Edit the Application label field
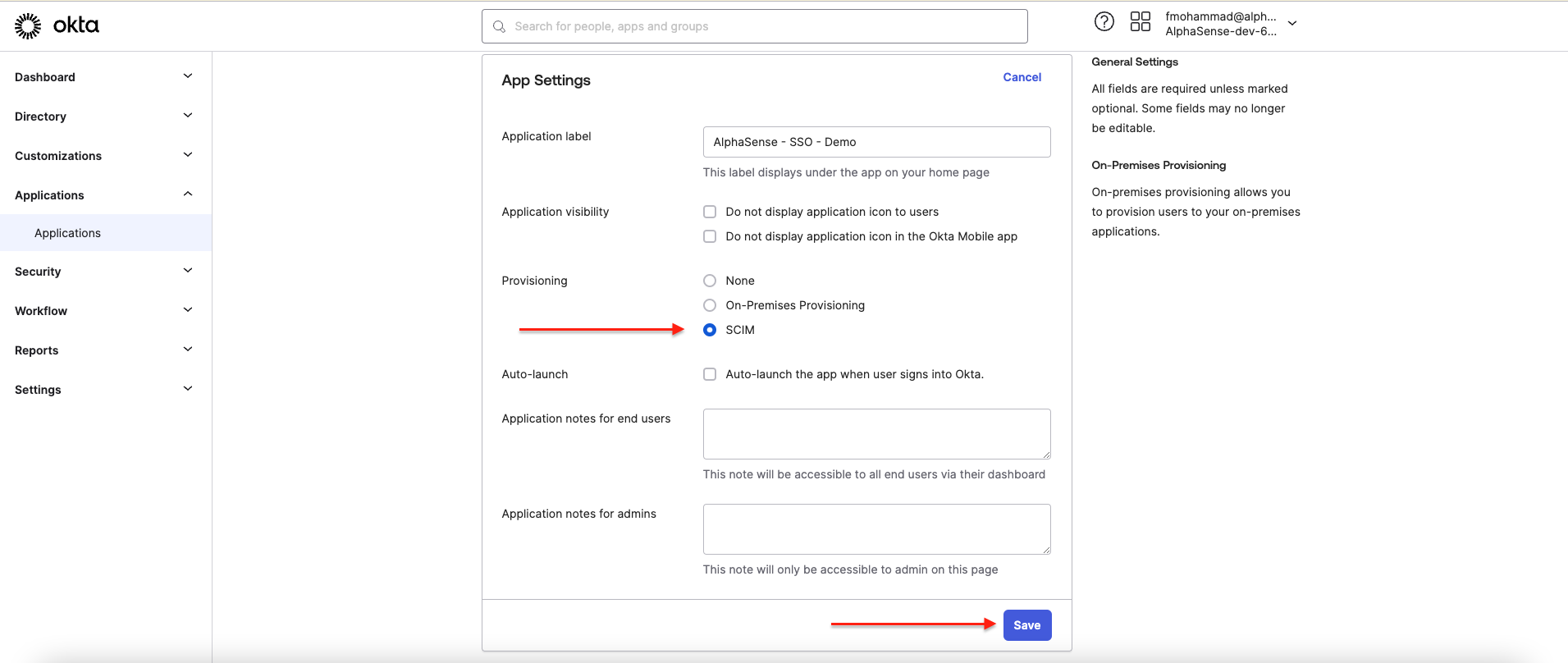The width and height of the screenshot is (1568, 663). (876, 142)
